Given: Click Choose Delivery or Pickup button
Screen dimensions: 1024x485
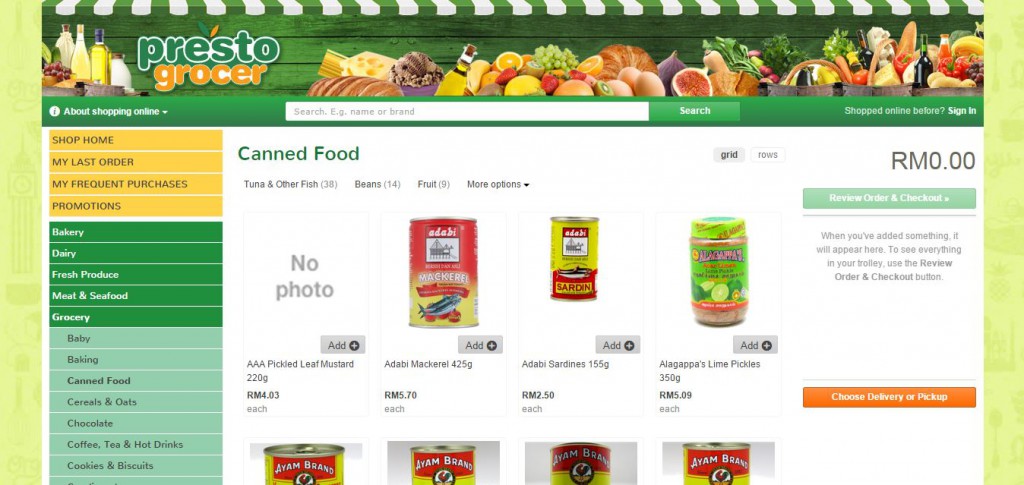Looking at the screenshot, I should coord(889,397).
